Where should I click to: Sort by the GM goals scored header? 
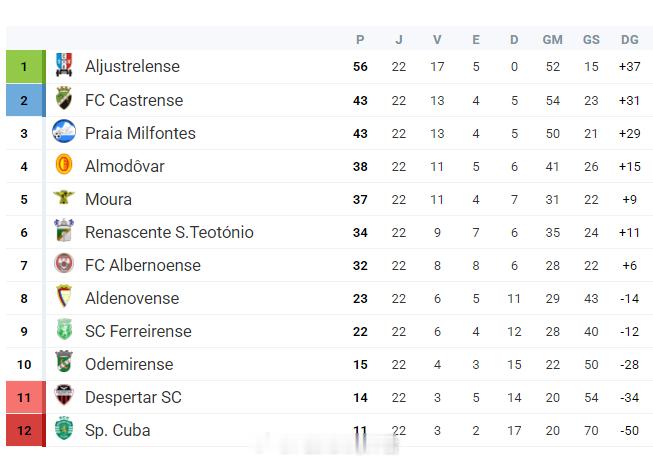(553, 40)
